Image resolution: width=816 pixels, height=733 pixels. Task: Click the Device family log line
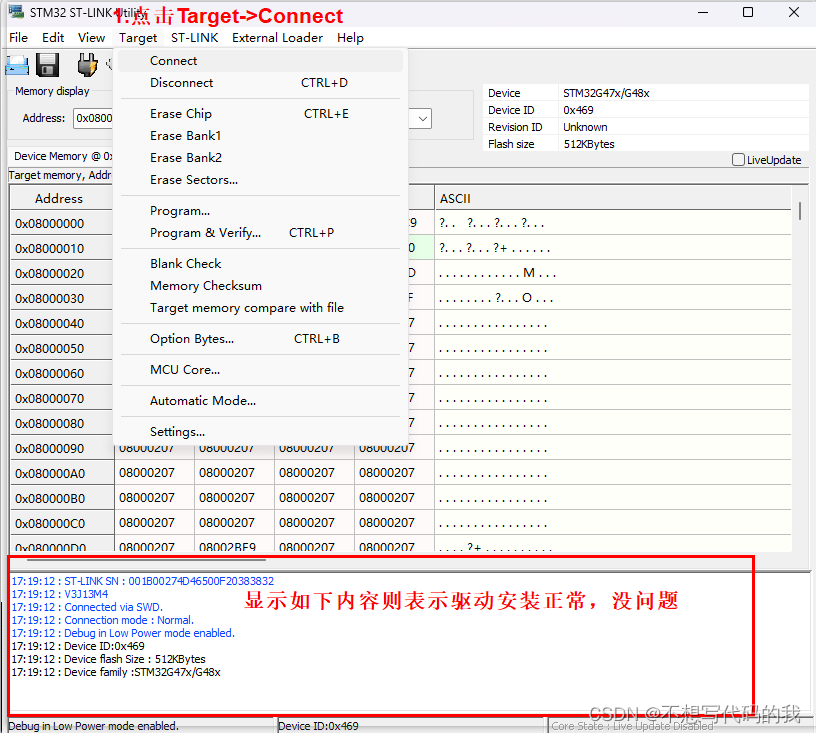[116, 672]
